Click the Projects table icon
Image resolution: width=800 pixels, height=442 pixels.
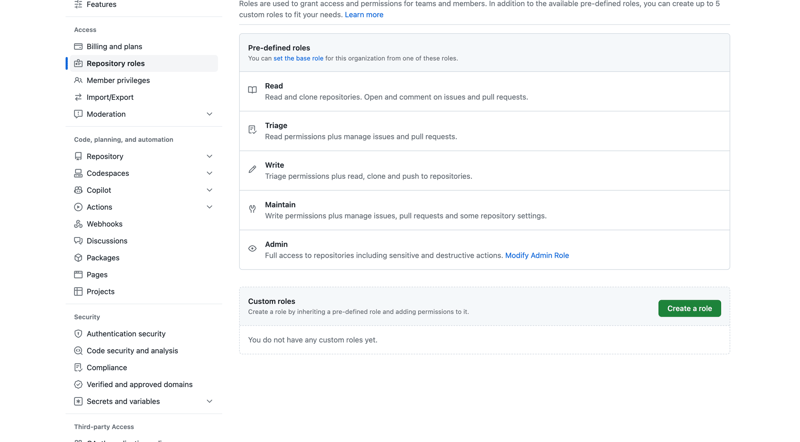tap(78, 291)
